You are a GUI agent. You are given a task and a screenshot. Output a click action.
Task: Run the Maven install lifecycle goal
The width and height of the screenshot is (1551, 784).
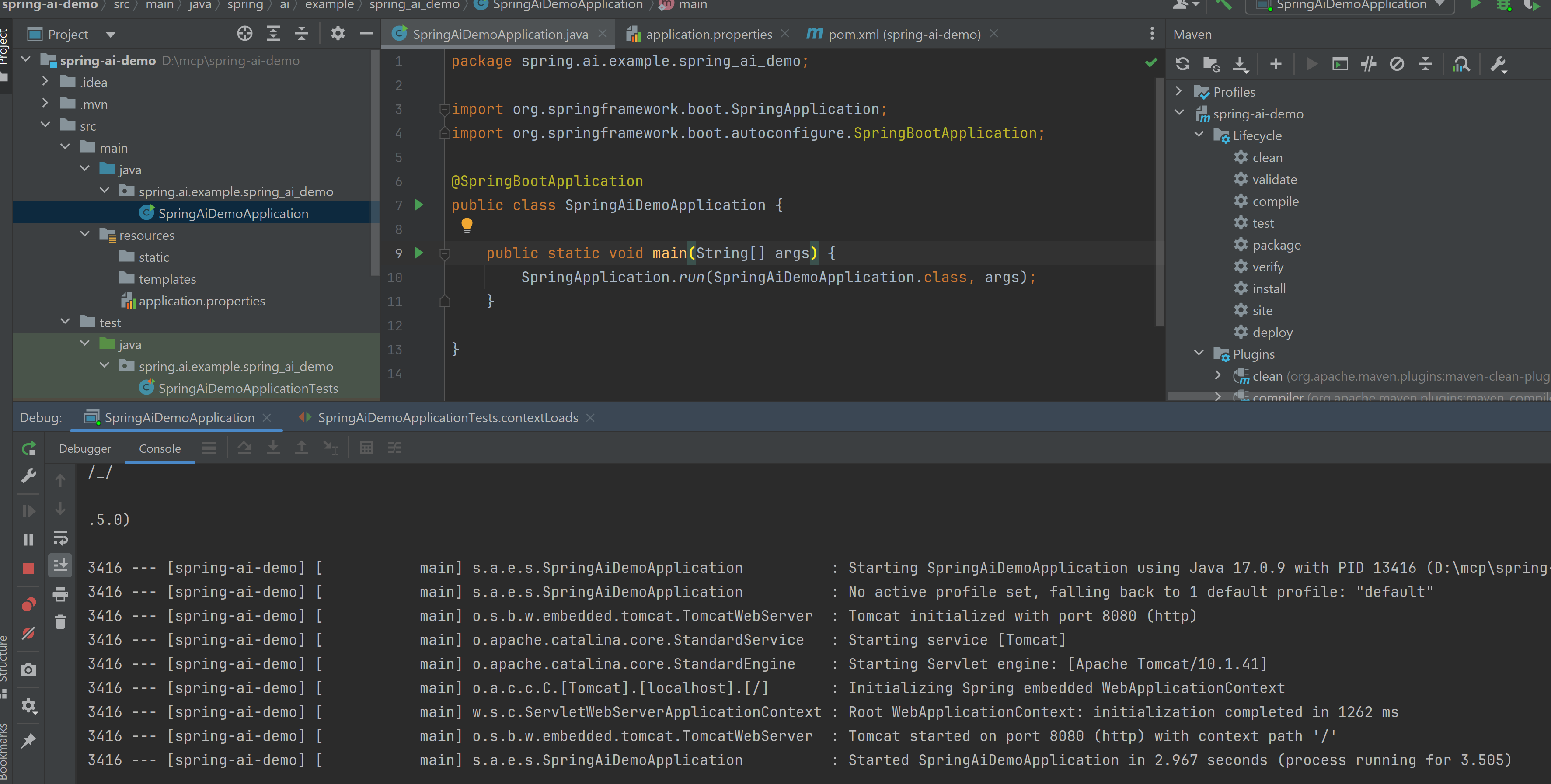click(x=1269, y=288)
